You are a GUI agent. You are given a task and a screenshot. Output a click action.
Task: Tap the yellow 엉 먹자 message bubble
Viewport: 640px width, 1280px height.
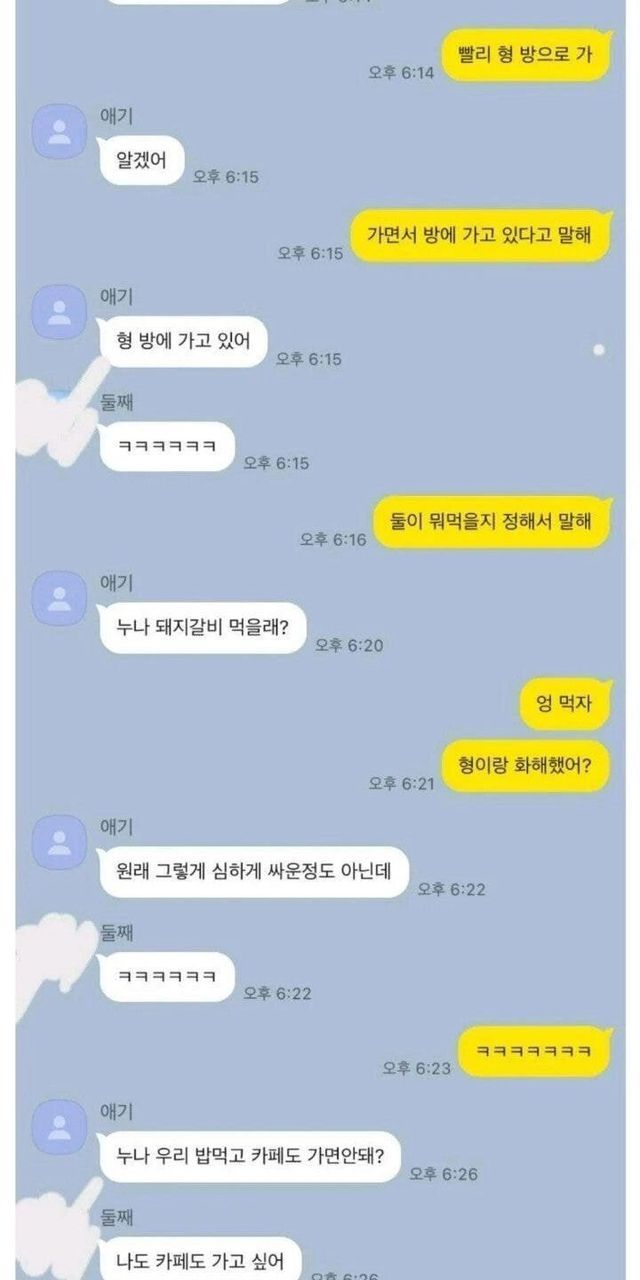coord(565,704)
